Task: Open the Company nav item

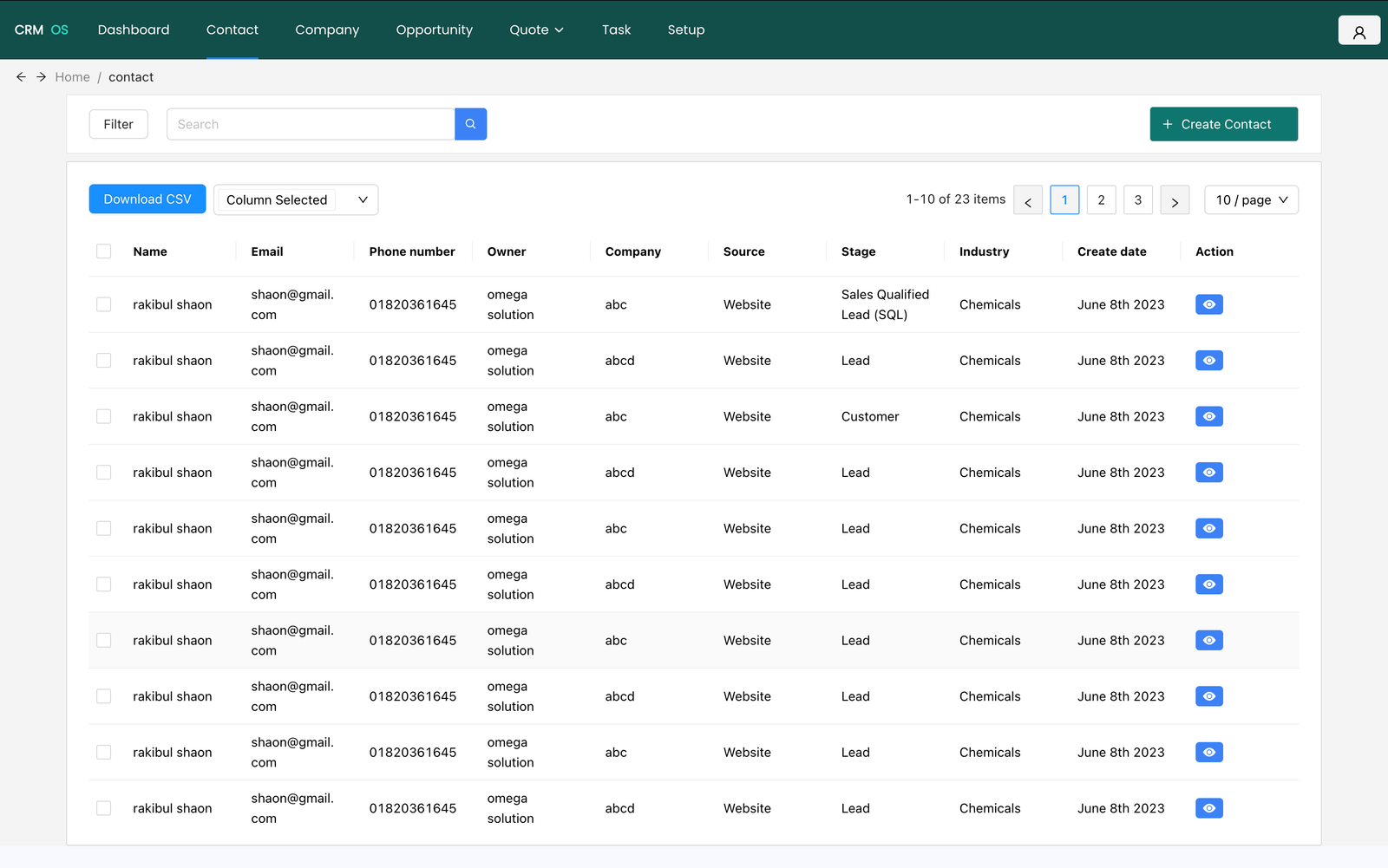Action: [x=327, y=30]
